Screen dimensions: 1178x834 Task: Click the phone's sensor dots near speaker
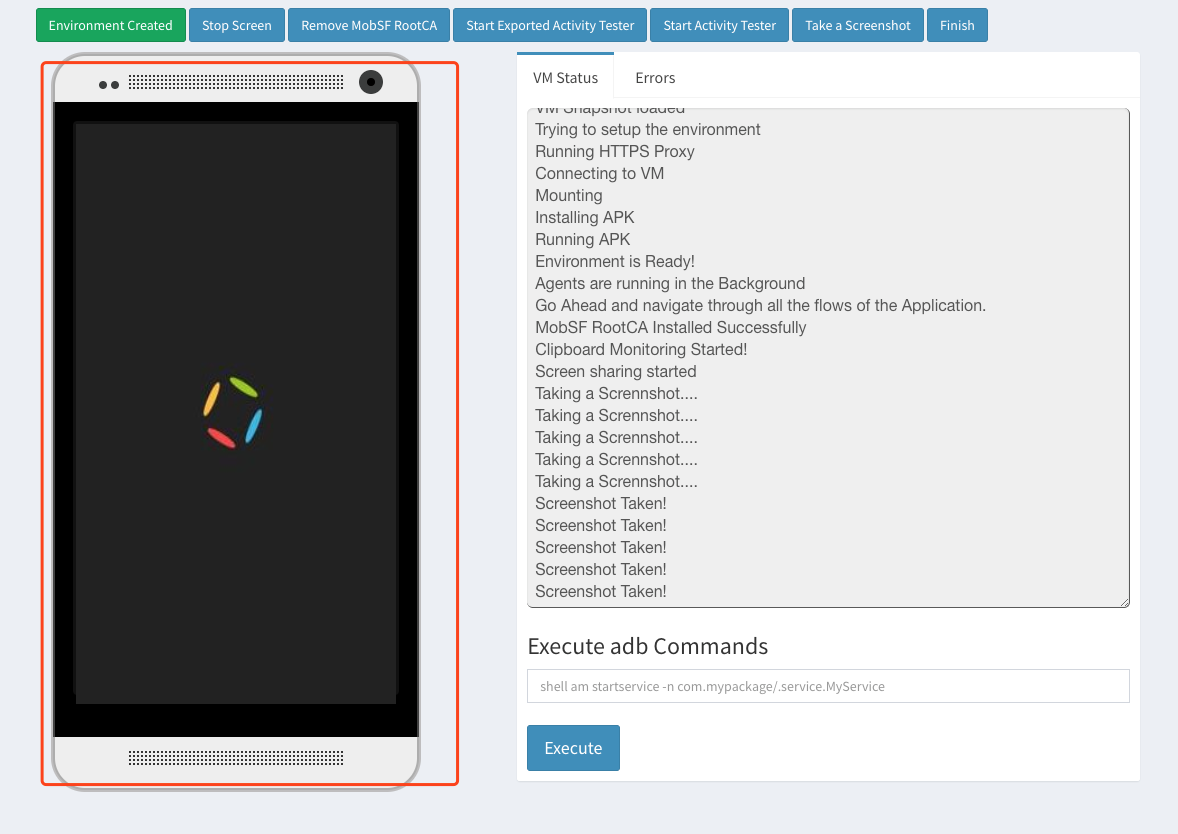(x=109, y=85)
